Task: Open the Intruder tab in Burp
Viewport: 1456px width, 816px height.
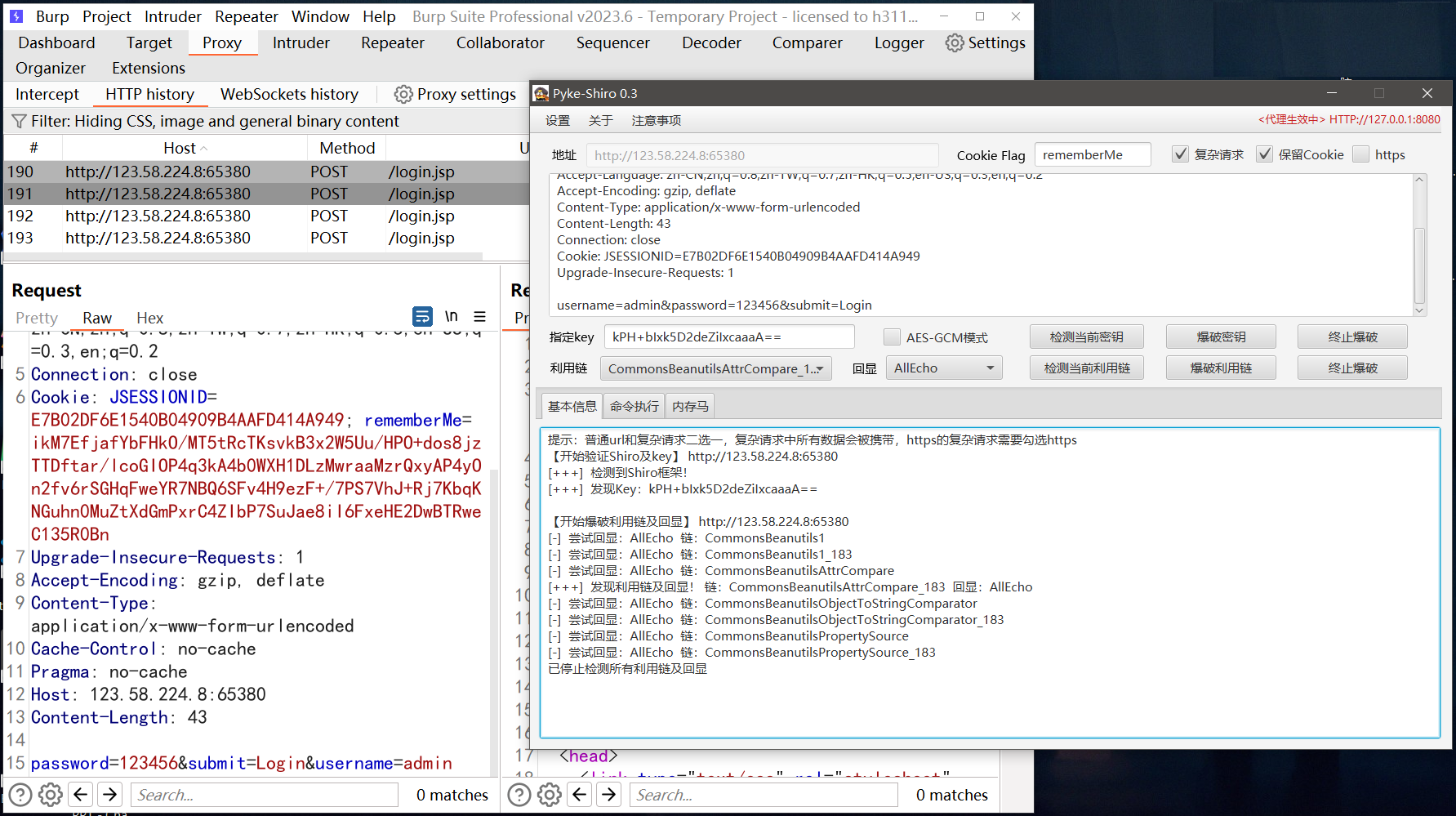Action: point(301,43)
